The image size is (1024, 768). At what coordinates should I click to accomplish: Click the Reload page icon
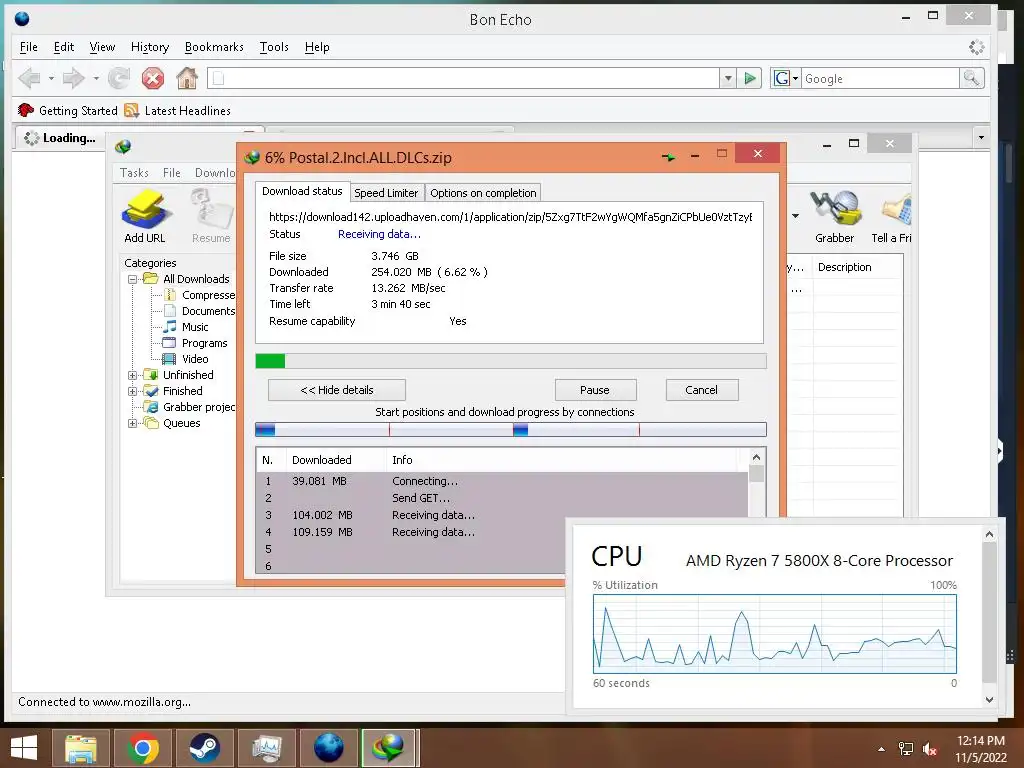coord(119,78)
